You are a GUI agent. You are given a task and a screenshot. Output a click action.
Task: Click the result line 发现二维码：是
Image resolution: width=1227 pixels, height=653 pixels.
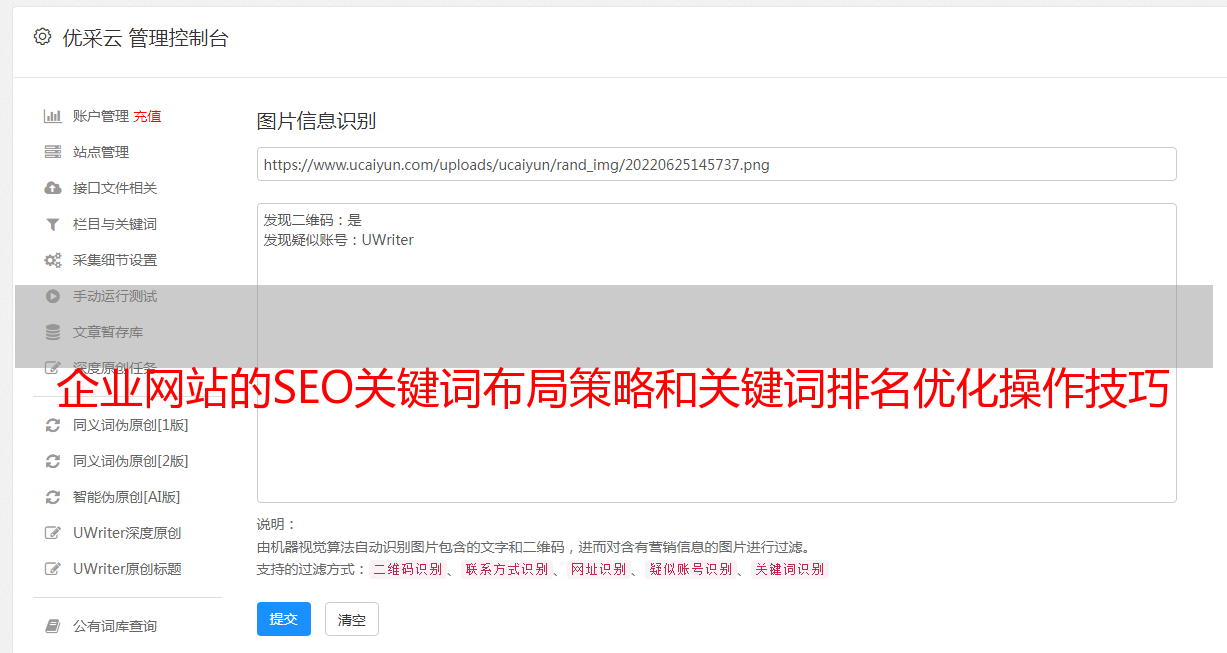click(313, 220)
